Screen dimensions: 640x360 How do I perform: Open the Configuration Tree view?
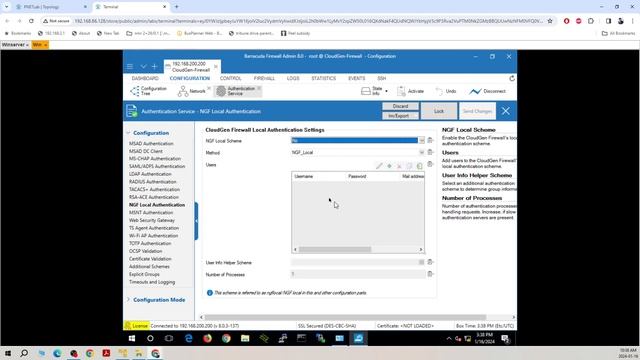(x=149, y=91)
